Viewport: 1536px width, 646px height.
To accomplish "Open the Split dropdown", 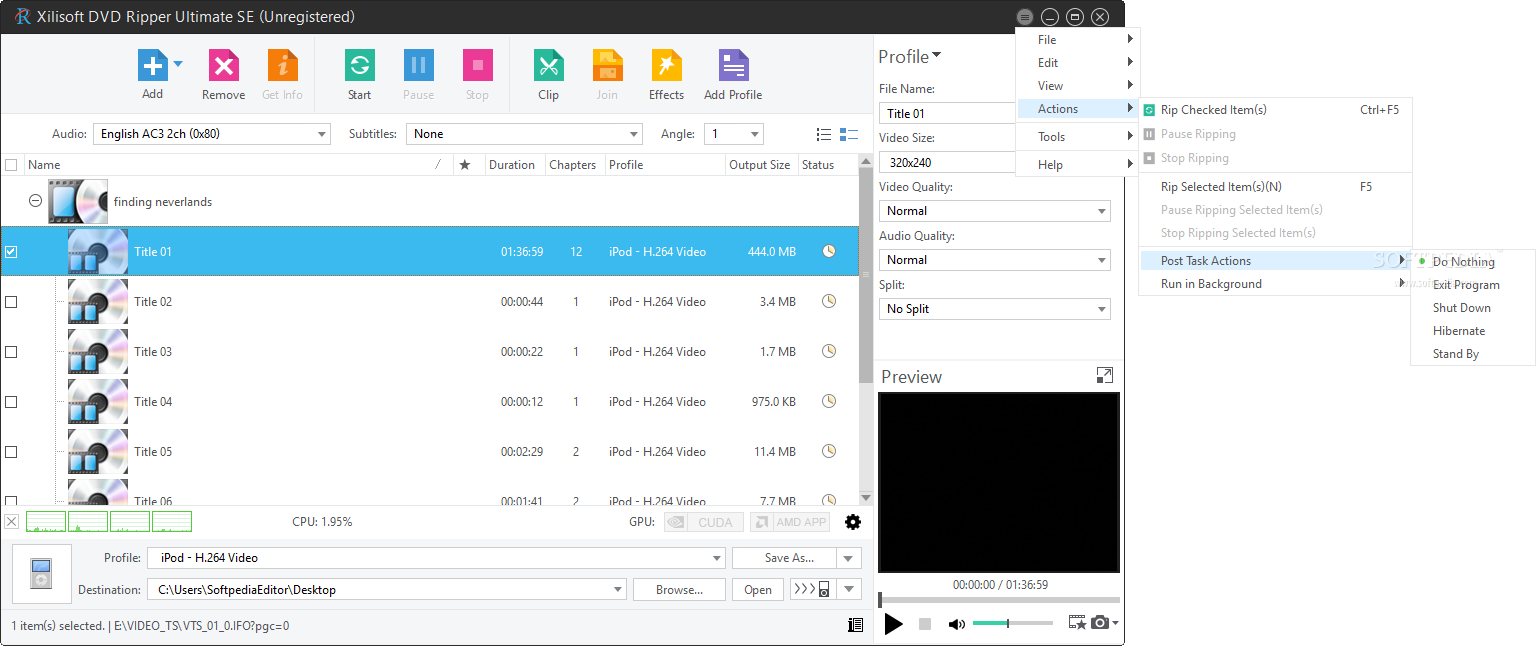I will (x=995, y=309).
